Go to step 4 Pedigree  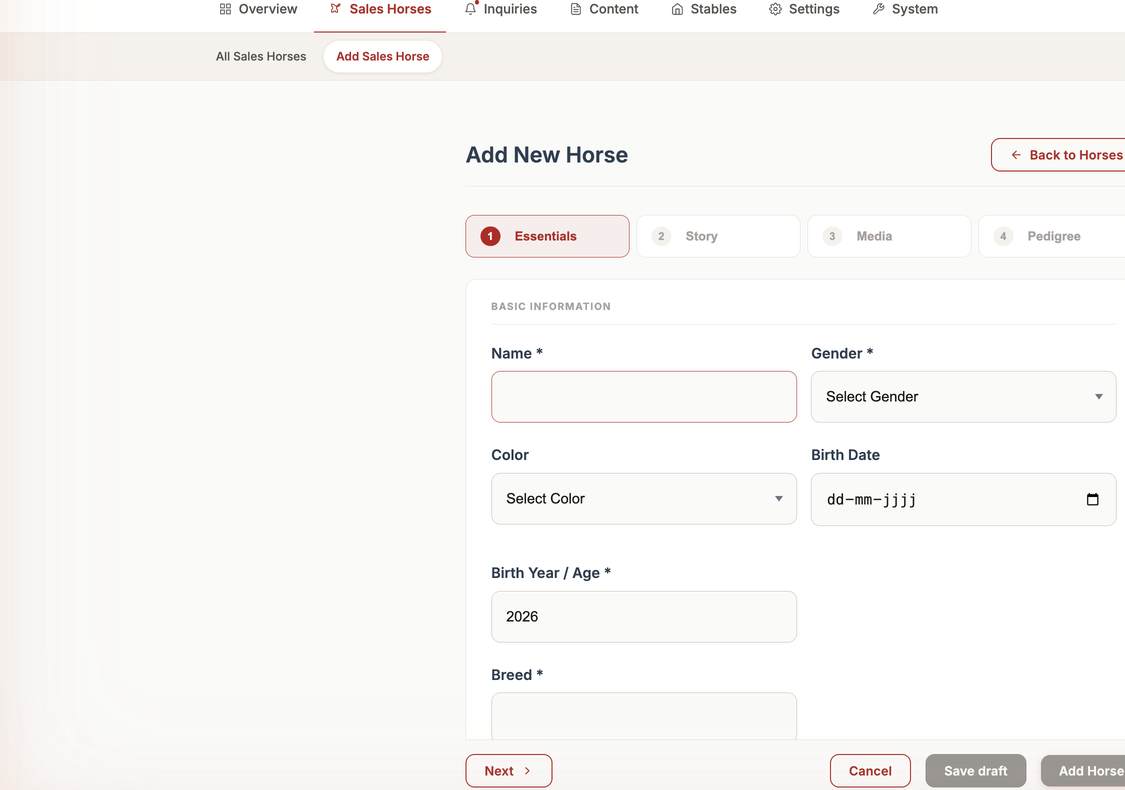coord(1052,236)
